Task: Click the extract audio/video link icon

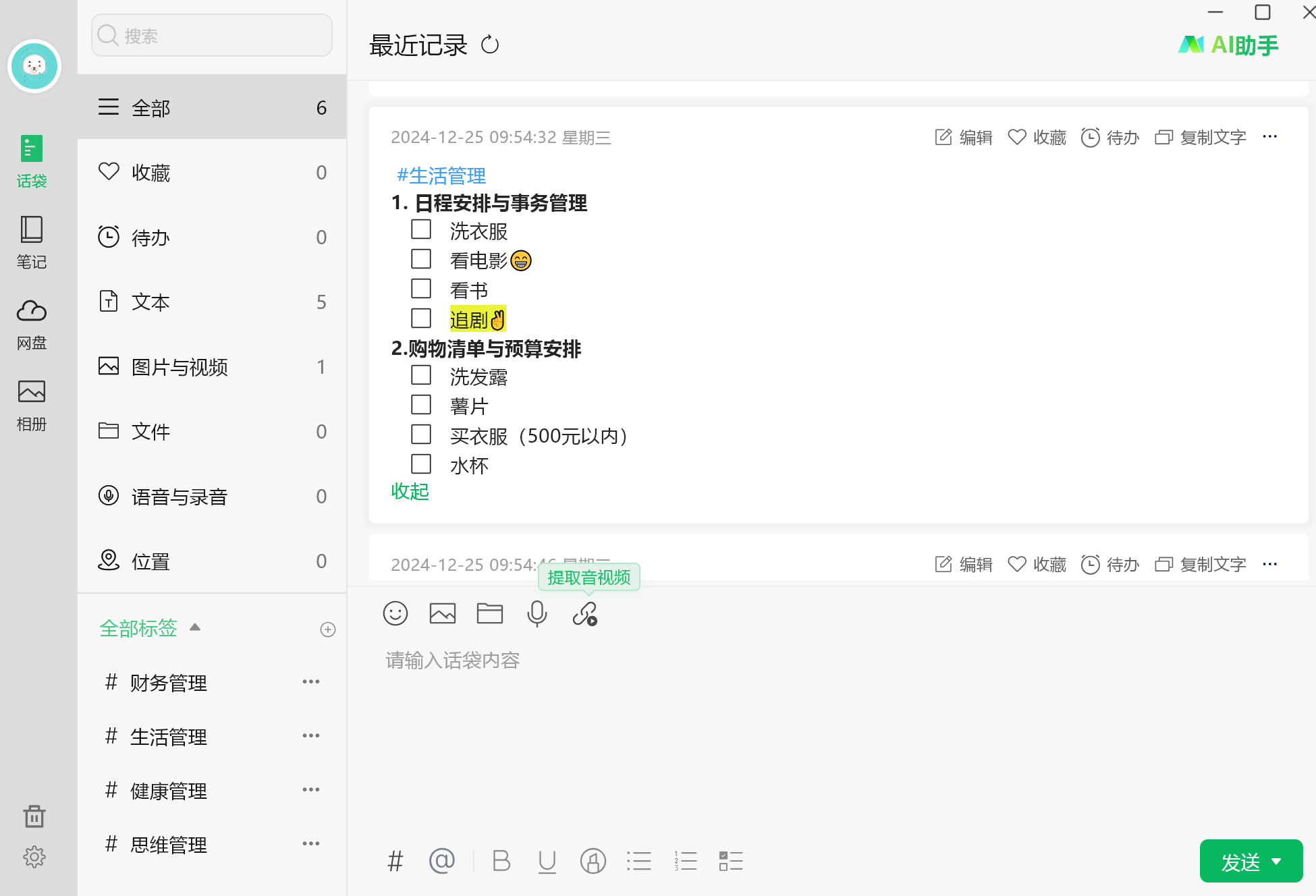Action: pyautogui.click(x=584, y=613)
